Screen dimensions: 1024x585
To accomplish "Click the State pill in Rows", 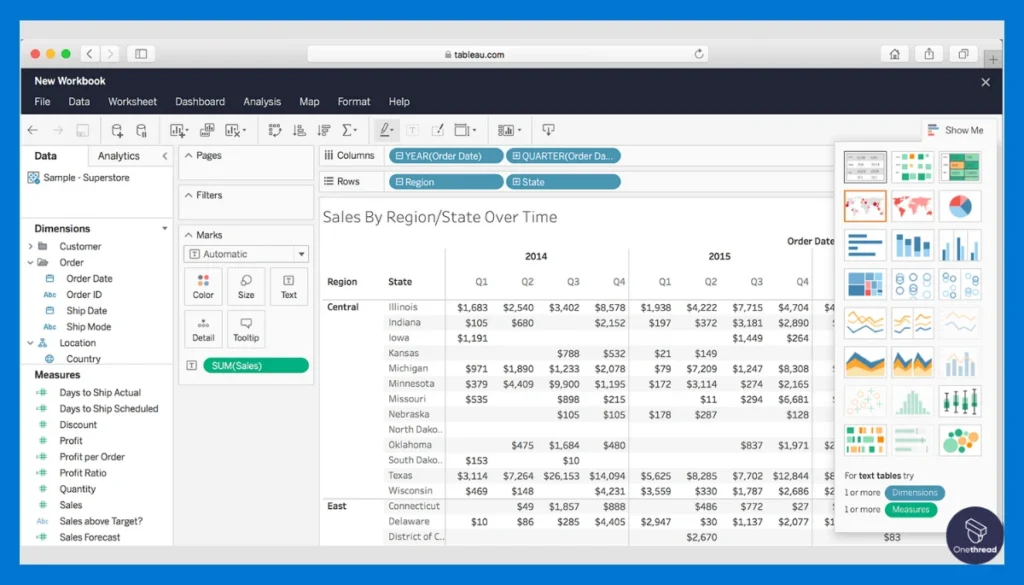I will [x=563, y=182].
